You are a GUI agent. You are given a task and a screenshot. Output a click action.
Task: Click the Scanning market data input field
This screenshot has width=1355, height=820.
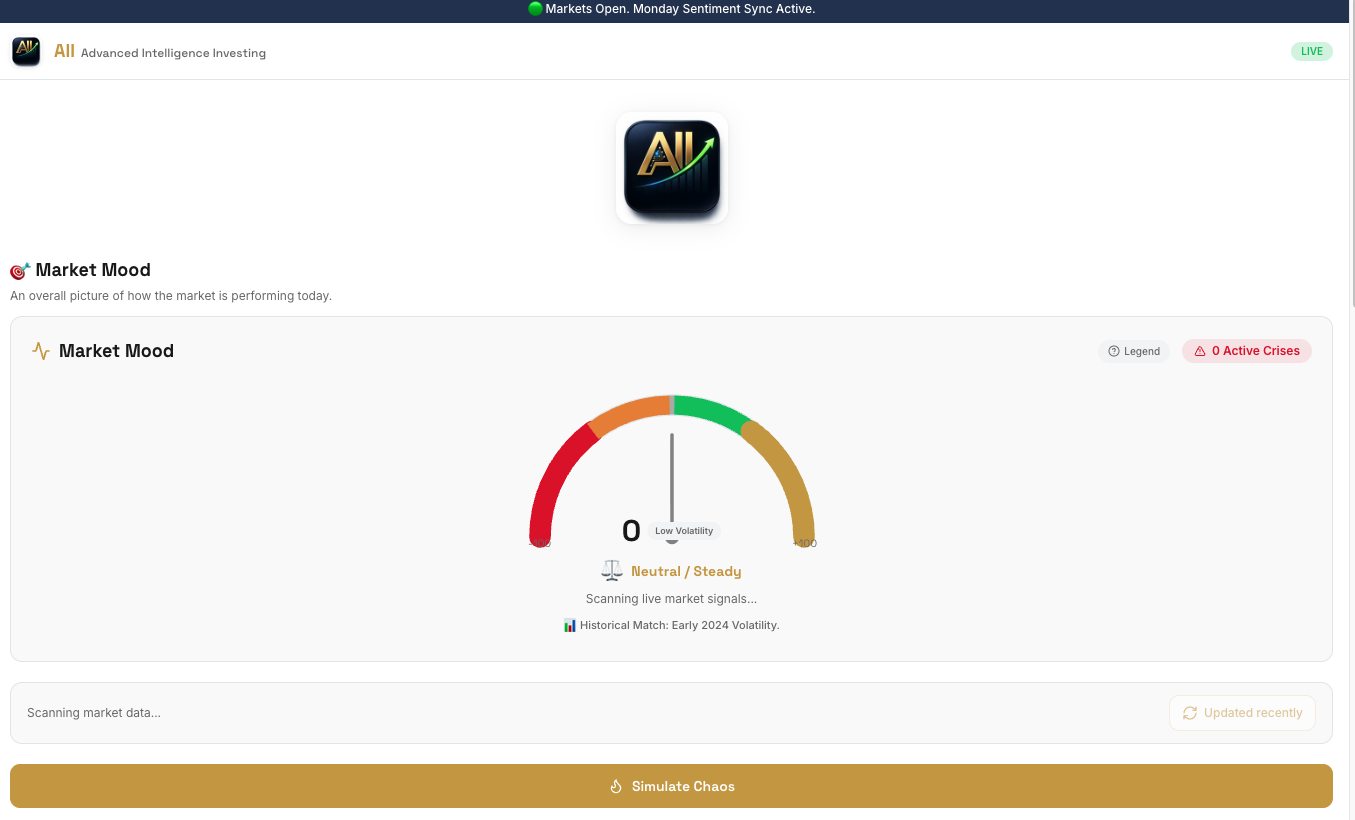(400, 713)
